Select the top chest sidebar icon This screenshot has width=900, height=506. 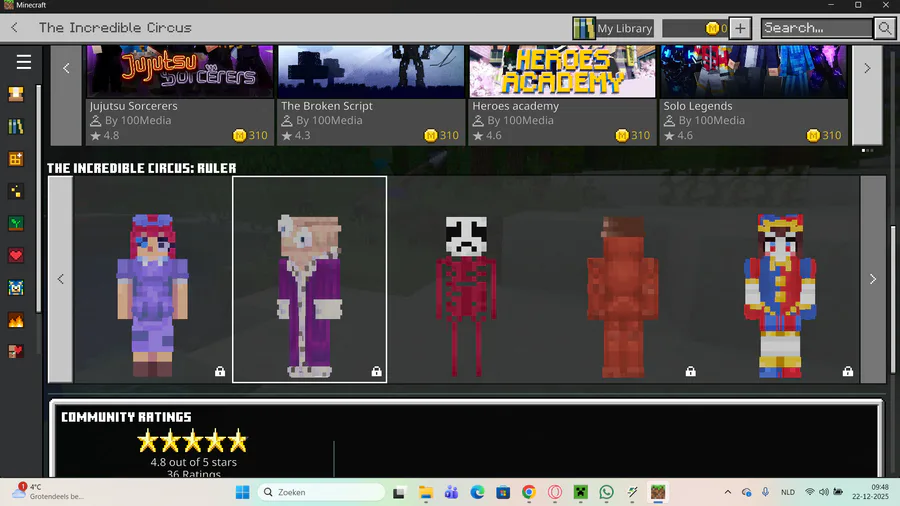click(16, 94)
